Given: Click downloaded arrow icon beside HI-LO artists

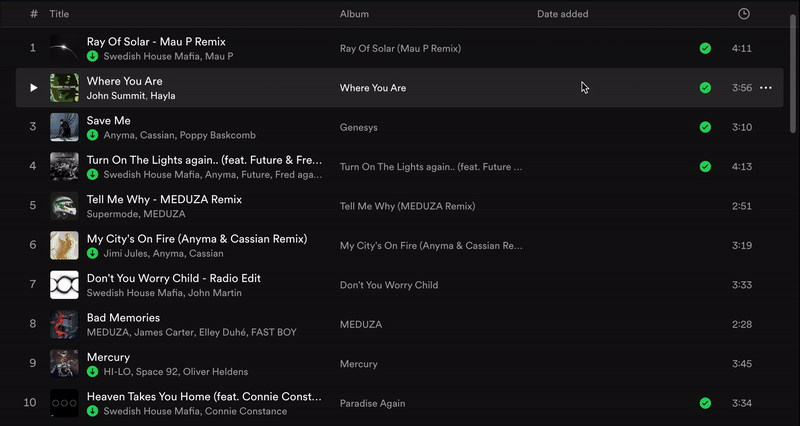Looking at the screenshot, I should click(x=93, y=372).
